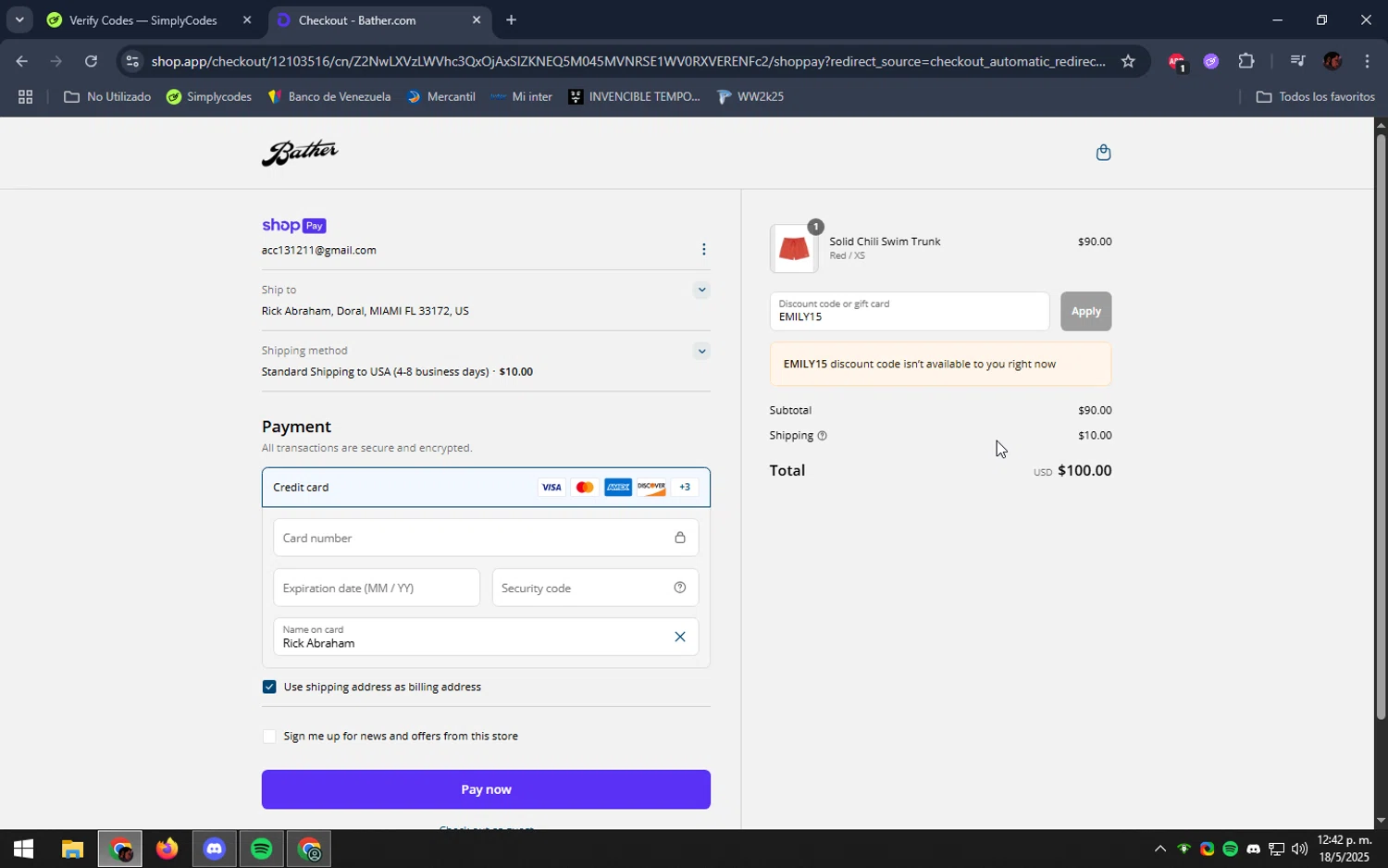The width and height of the screenshot is (1388, 868).
Task: Open the Extensions puzzle menu
Action: click(1246, 62)
